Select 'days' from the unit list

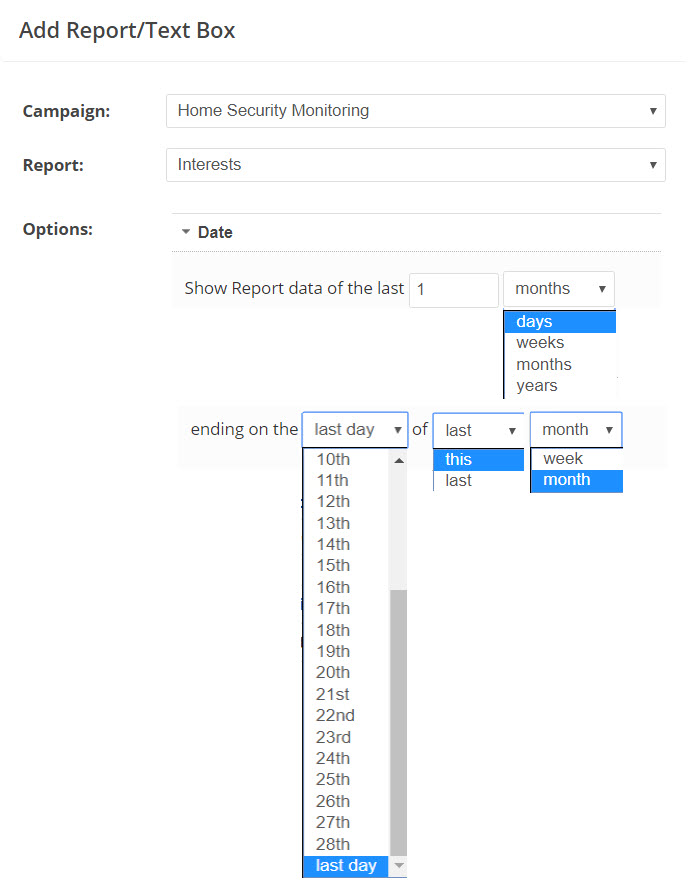(x=560, y=322)
